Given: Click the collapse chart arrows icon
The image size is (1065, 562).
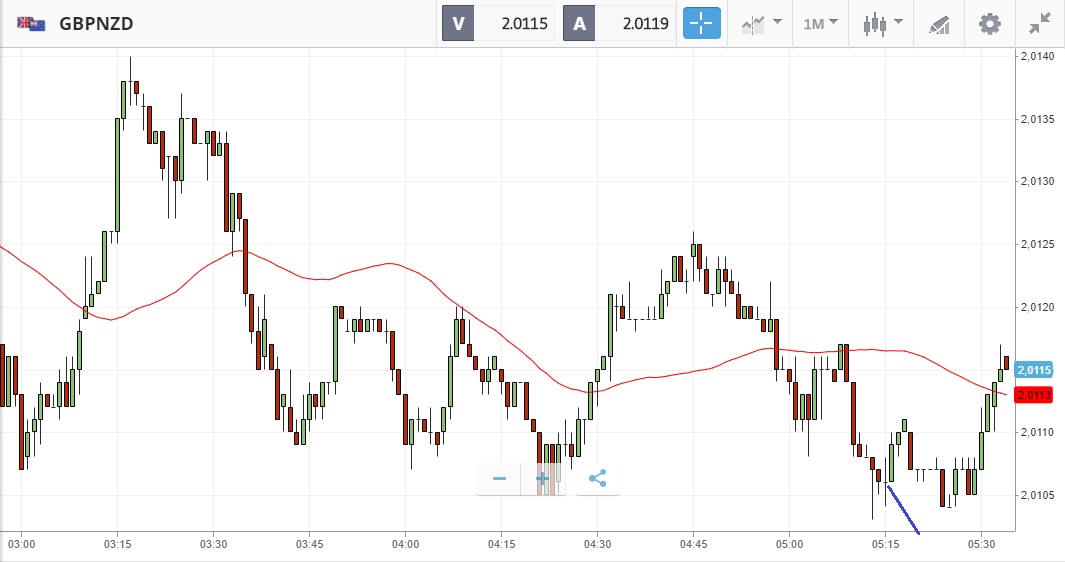Looking at the screenshot, I should (1040, 23).
